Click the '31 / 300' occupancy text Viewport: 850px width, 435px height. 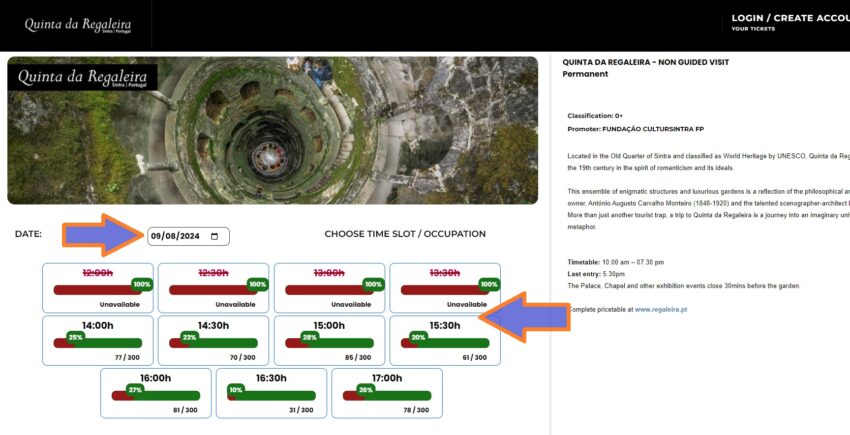tap(301, 410)
